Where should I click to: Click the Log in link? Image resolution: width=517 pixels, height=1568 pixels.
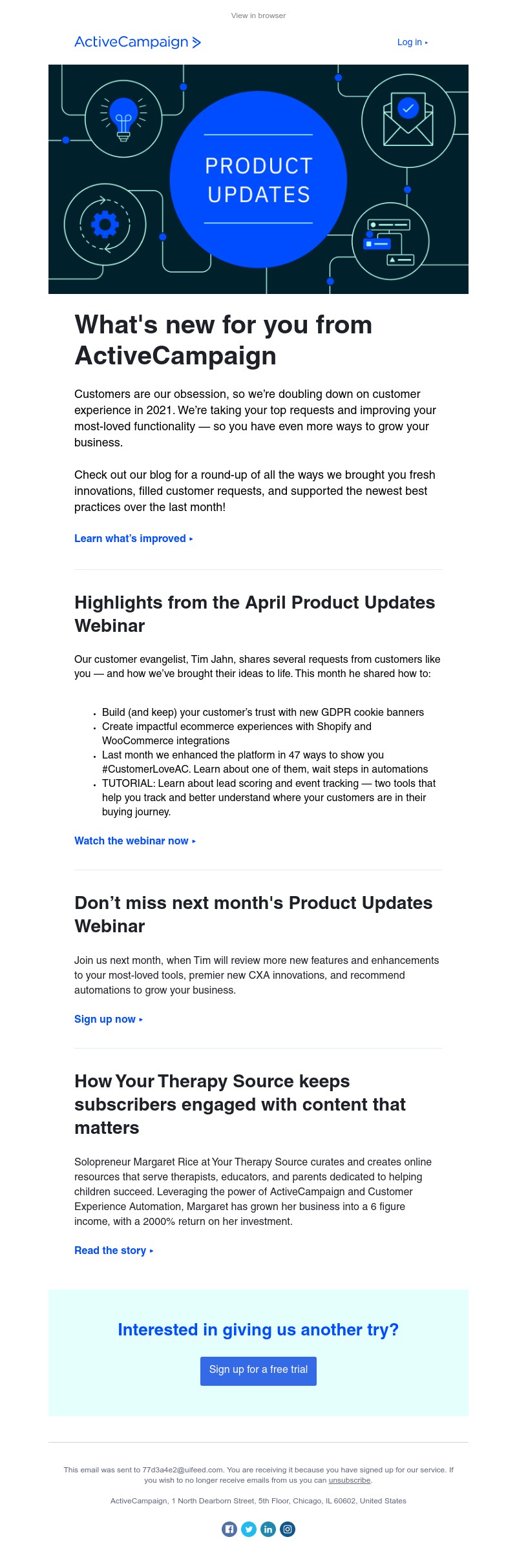click(412, 42)
